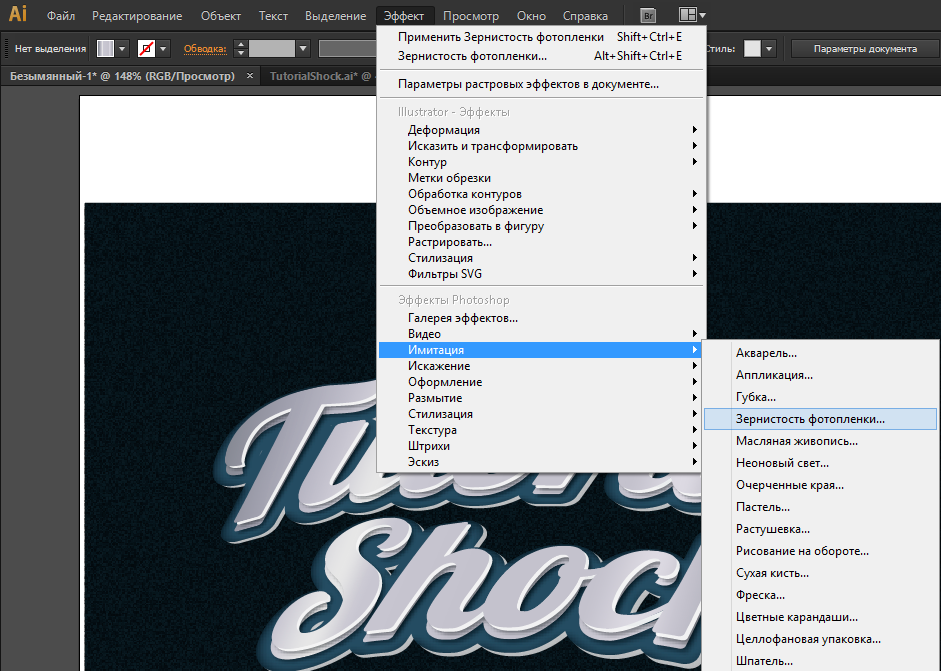941x671 pixels.
Task: Close the Безымянный-1 document tab
Action: point(250,76)
